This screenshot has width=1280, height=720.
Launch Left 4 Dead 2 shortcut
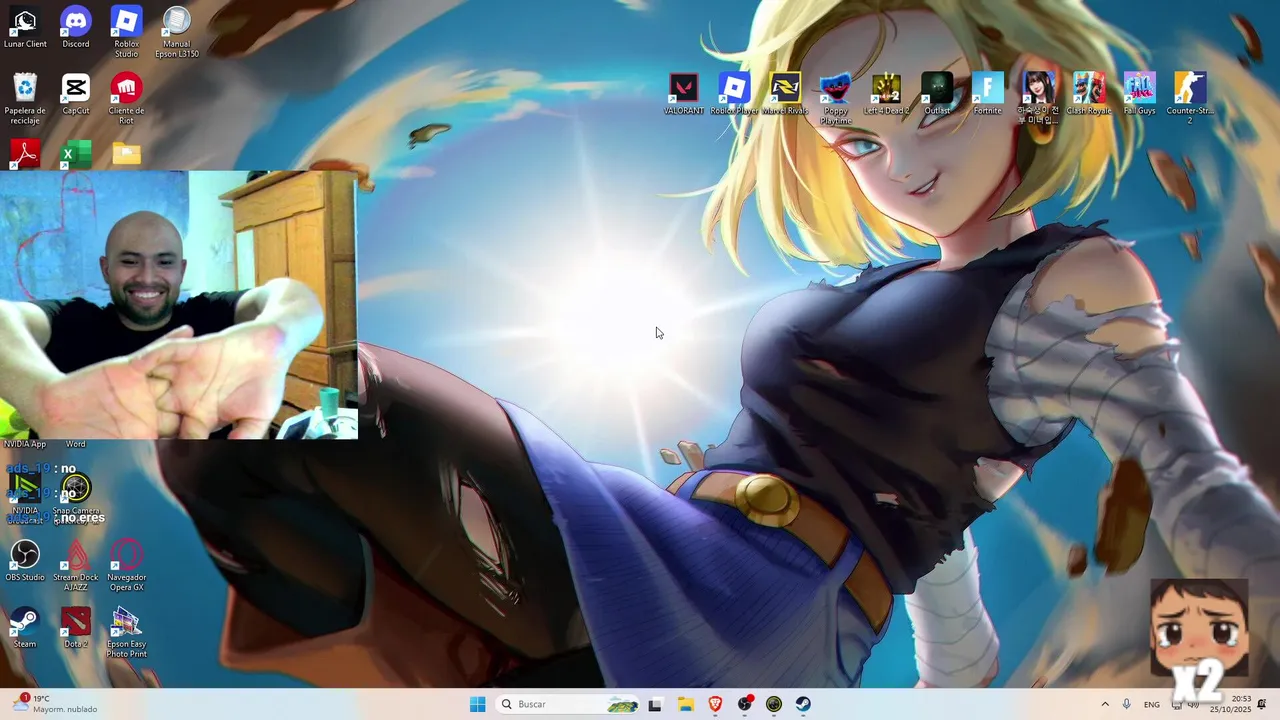886,94
